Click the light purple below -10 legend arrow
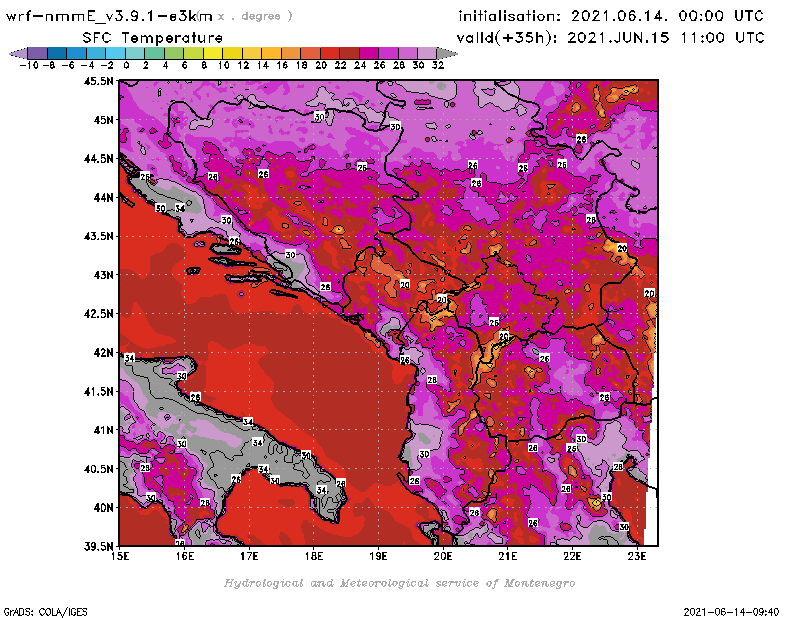The width and height of the screenshot is (800, 618). coord(18,53)
